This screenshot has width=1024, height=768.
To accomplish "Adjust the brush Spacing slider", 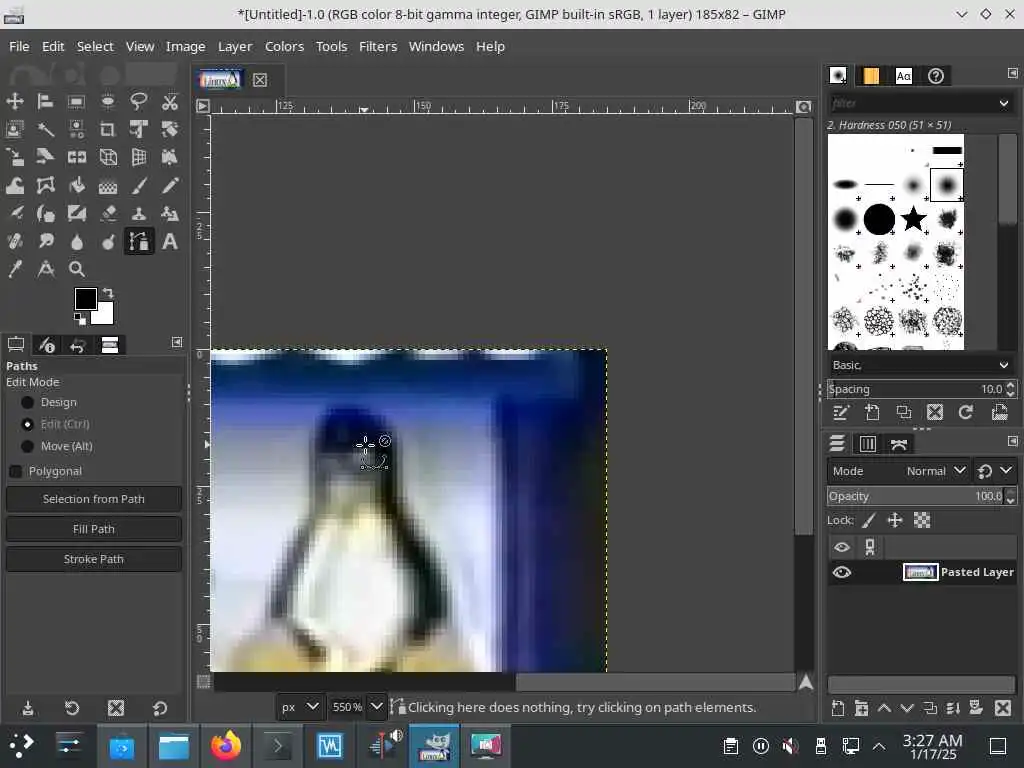I will [x=916, y=389].
